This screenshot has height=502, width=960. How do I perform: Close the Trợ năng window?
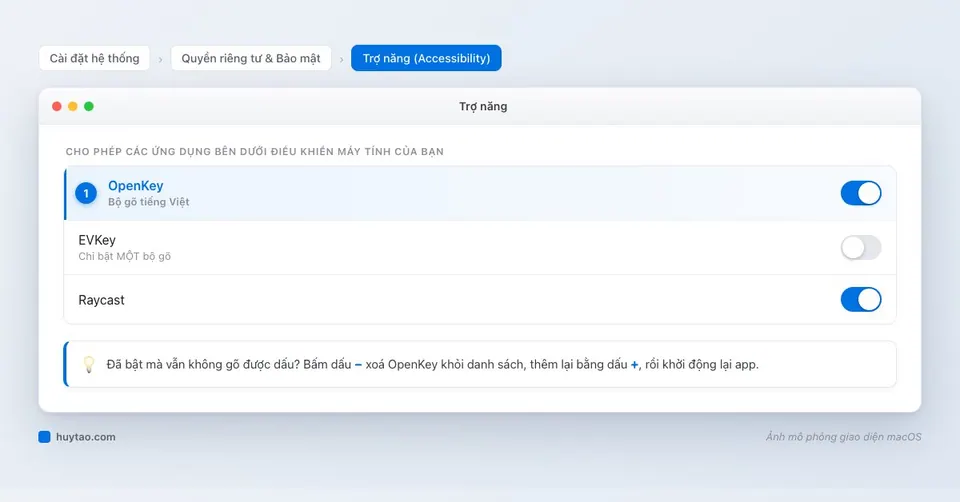coord(57,107)
